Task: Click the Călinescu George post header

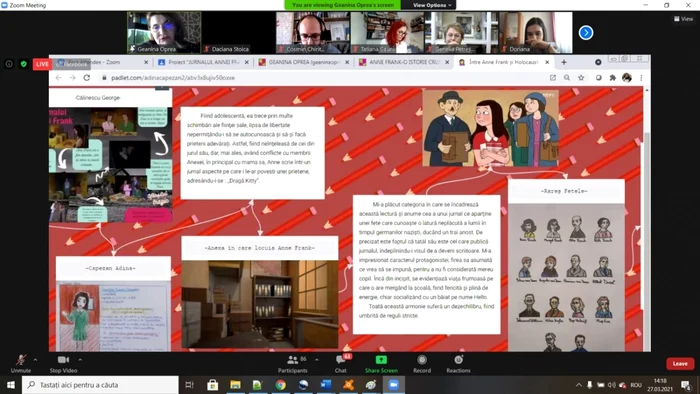Action: [98, 98]
